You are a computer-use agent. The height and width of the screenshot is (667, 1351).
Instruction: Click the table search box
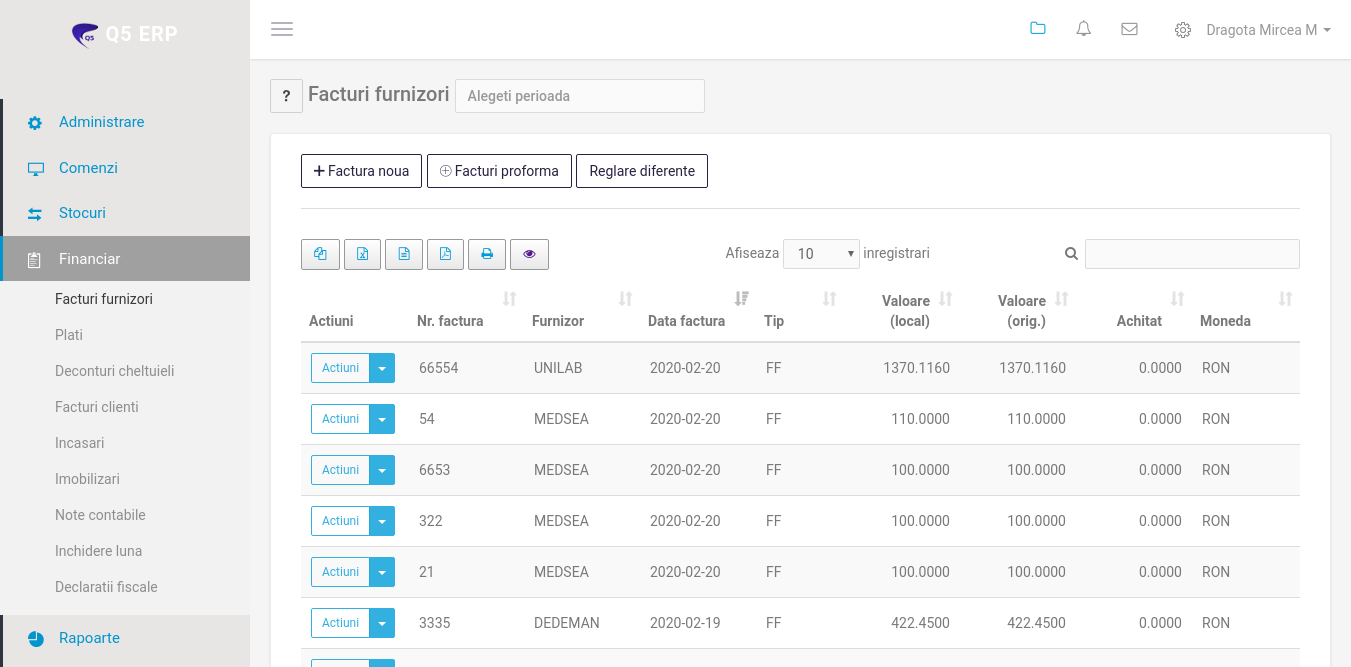[x=1192, y=254]
